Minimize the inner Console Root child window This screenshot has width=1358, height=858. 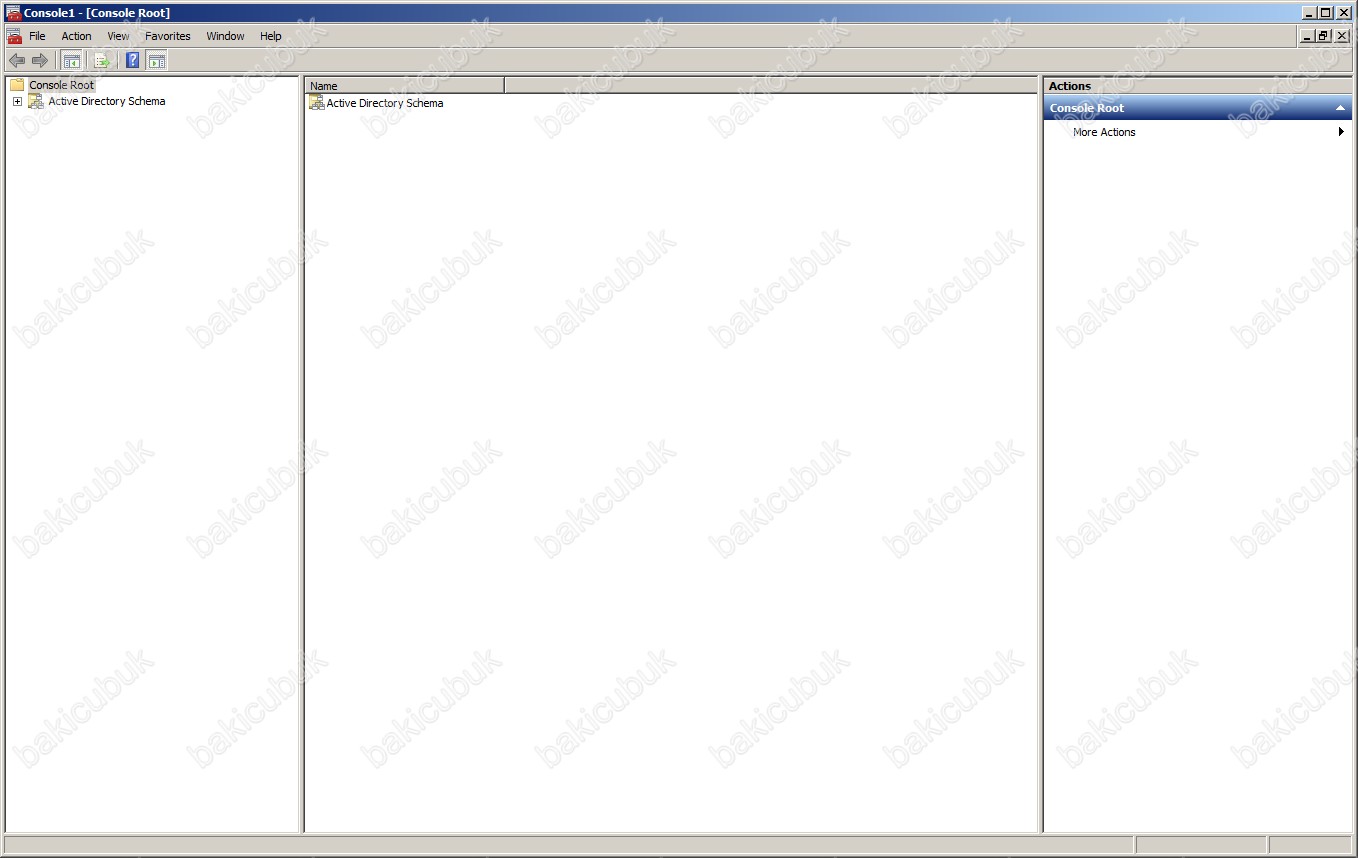(1307, 36)
